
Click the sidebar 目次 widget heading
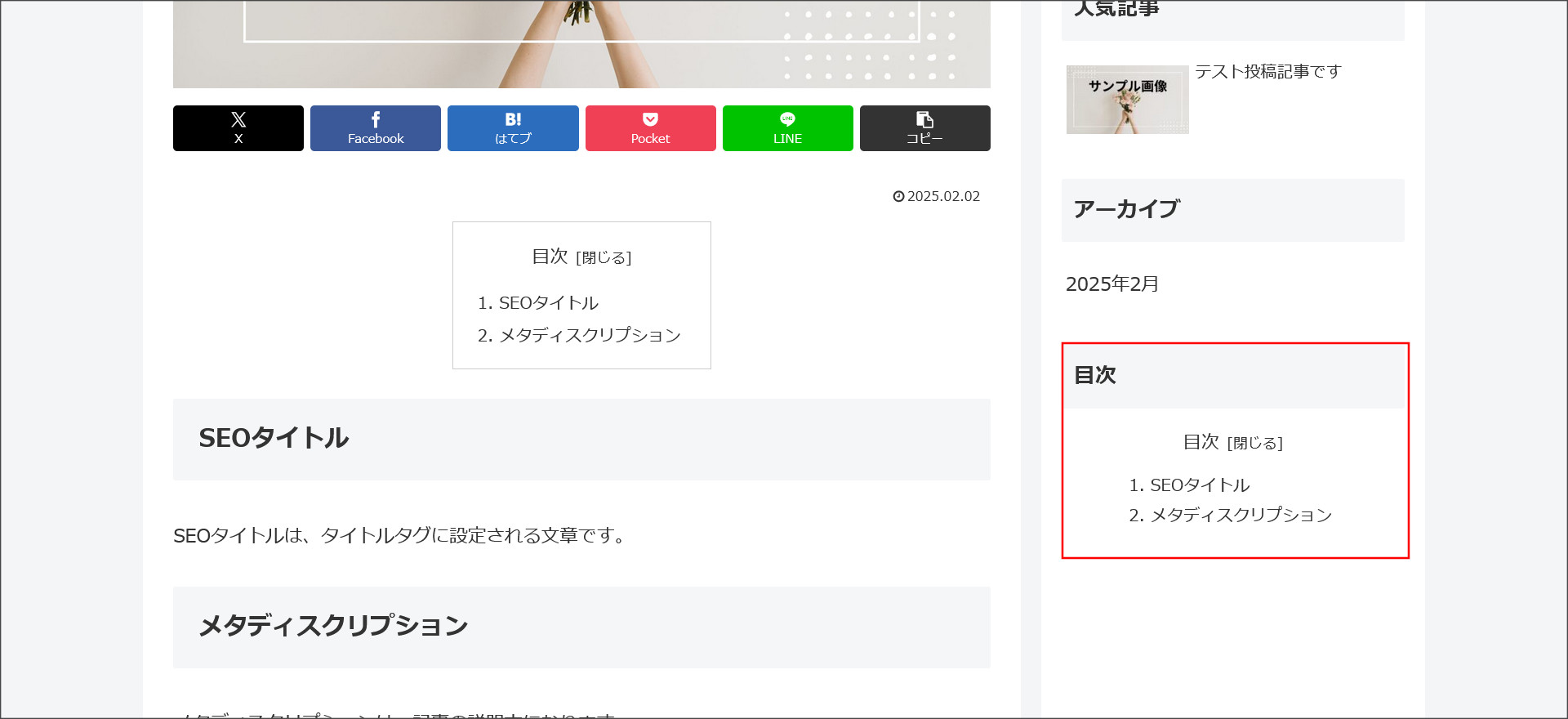[x=1233, y=376]
